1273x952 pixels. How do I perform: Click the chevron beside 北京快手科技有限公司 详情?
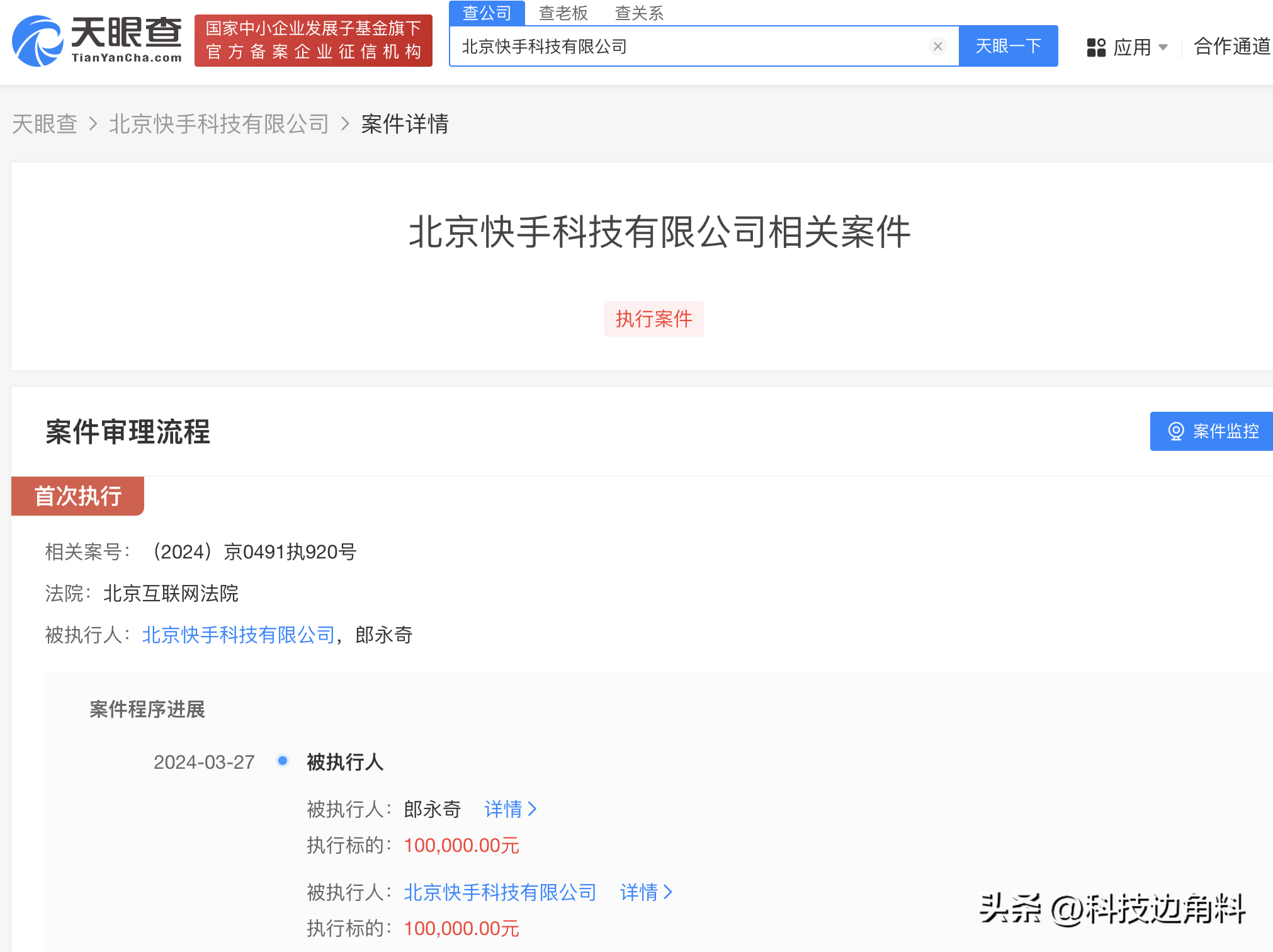pyautogui.click(x=669, y=892)
